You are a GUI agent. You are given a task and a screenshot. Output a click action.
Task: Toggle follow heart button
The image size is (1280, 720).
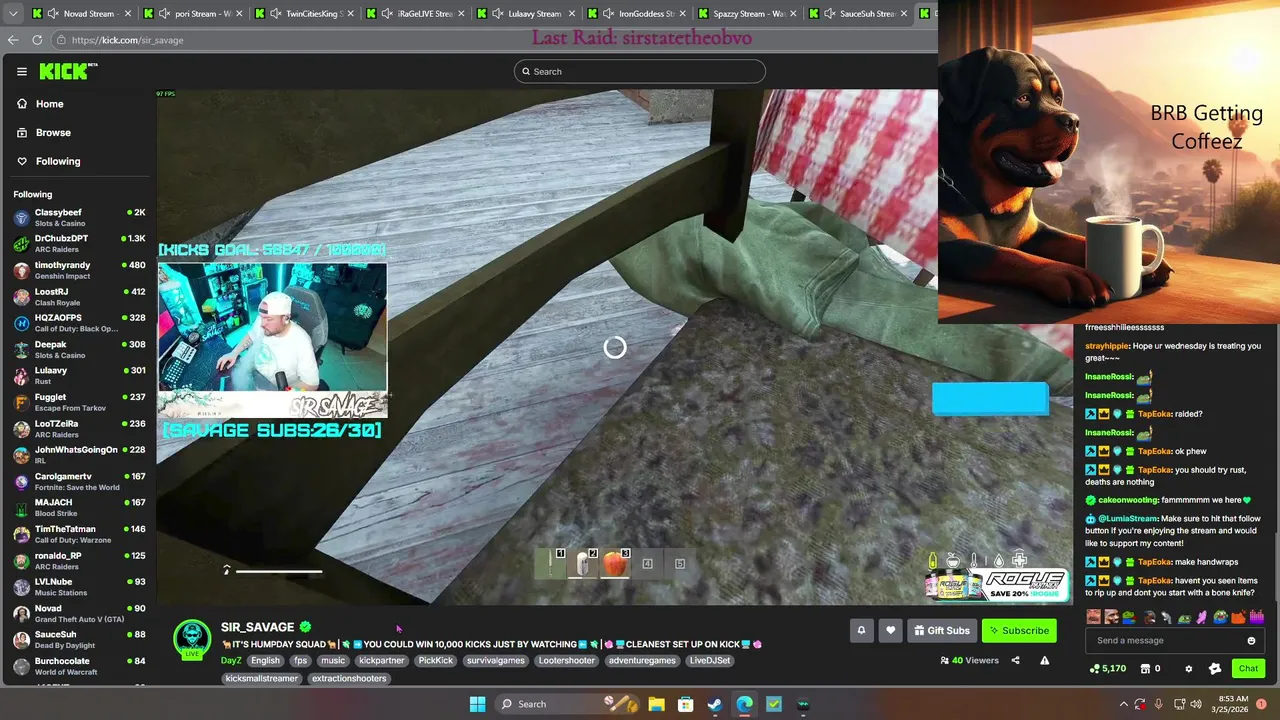pos(890,630)
